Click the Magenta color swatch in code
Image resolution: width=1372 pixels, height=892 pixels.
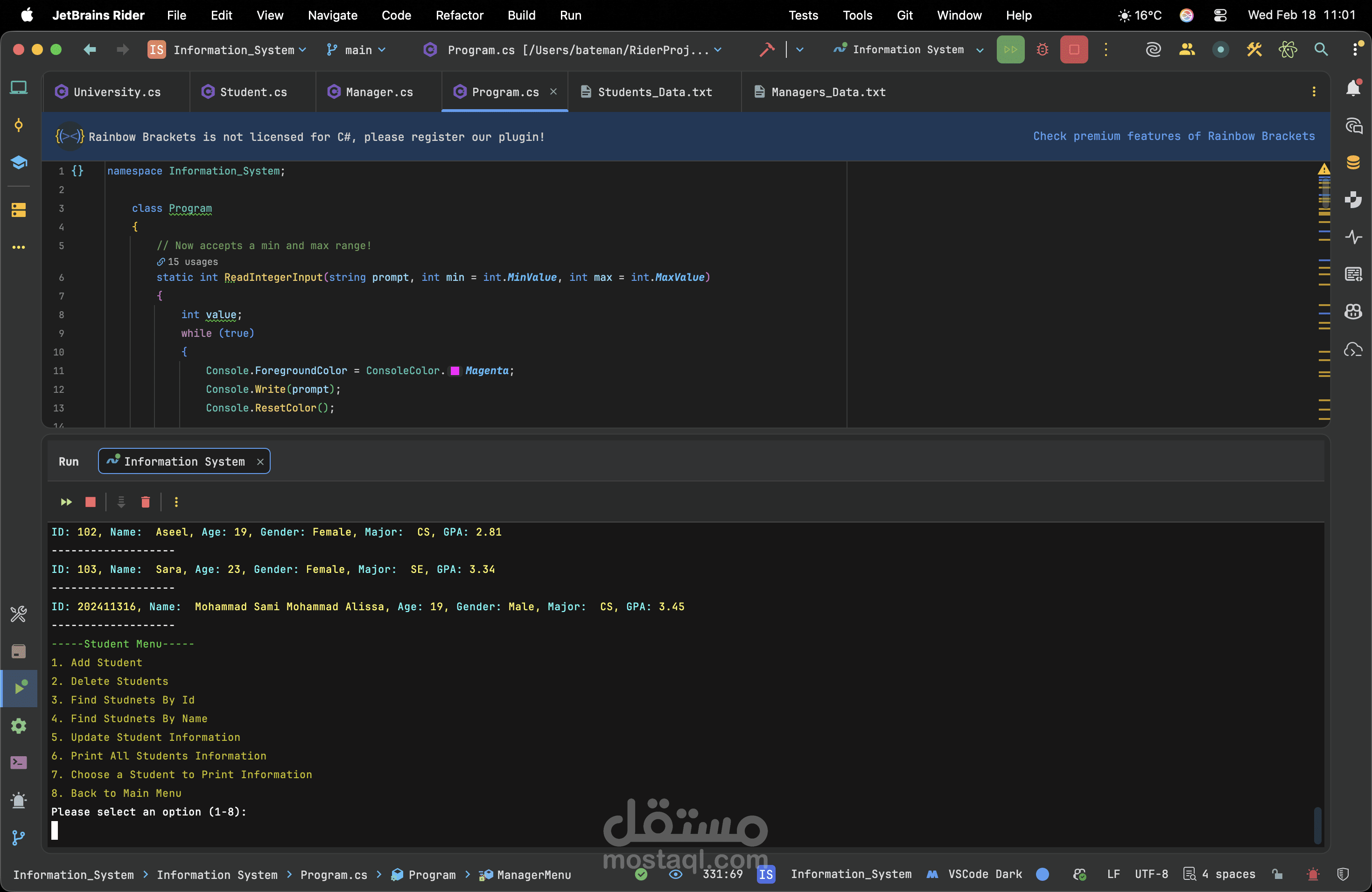[x=455, y=371]
